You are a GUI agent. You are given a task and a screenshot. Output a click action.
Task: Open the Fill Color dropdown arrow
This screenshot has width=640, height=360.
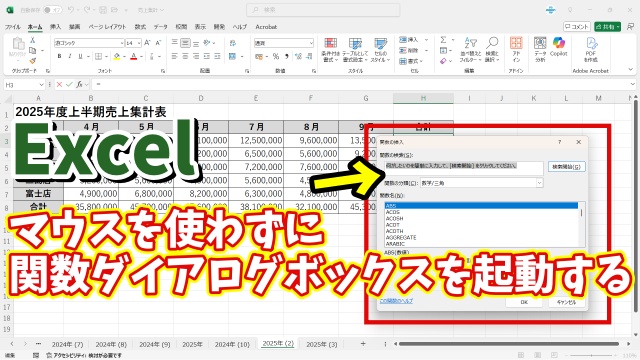click(x=124, y=56)
